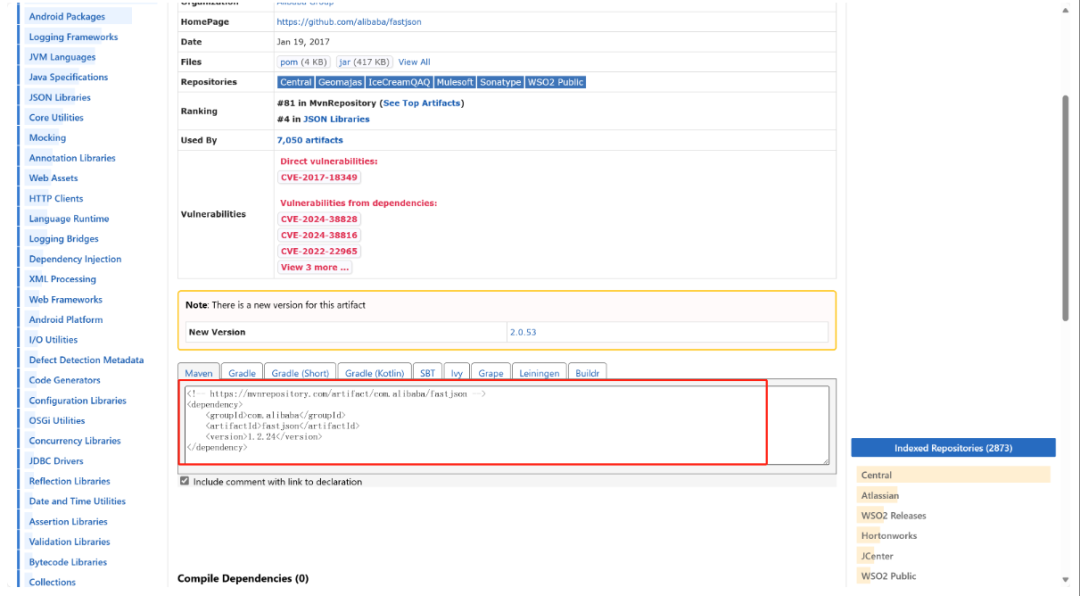
Task: Switch to the Gradle tab
Action: coord(242,373)
